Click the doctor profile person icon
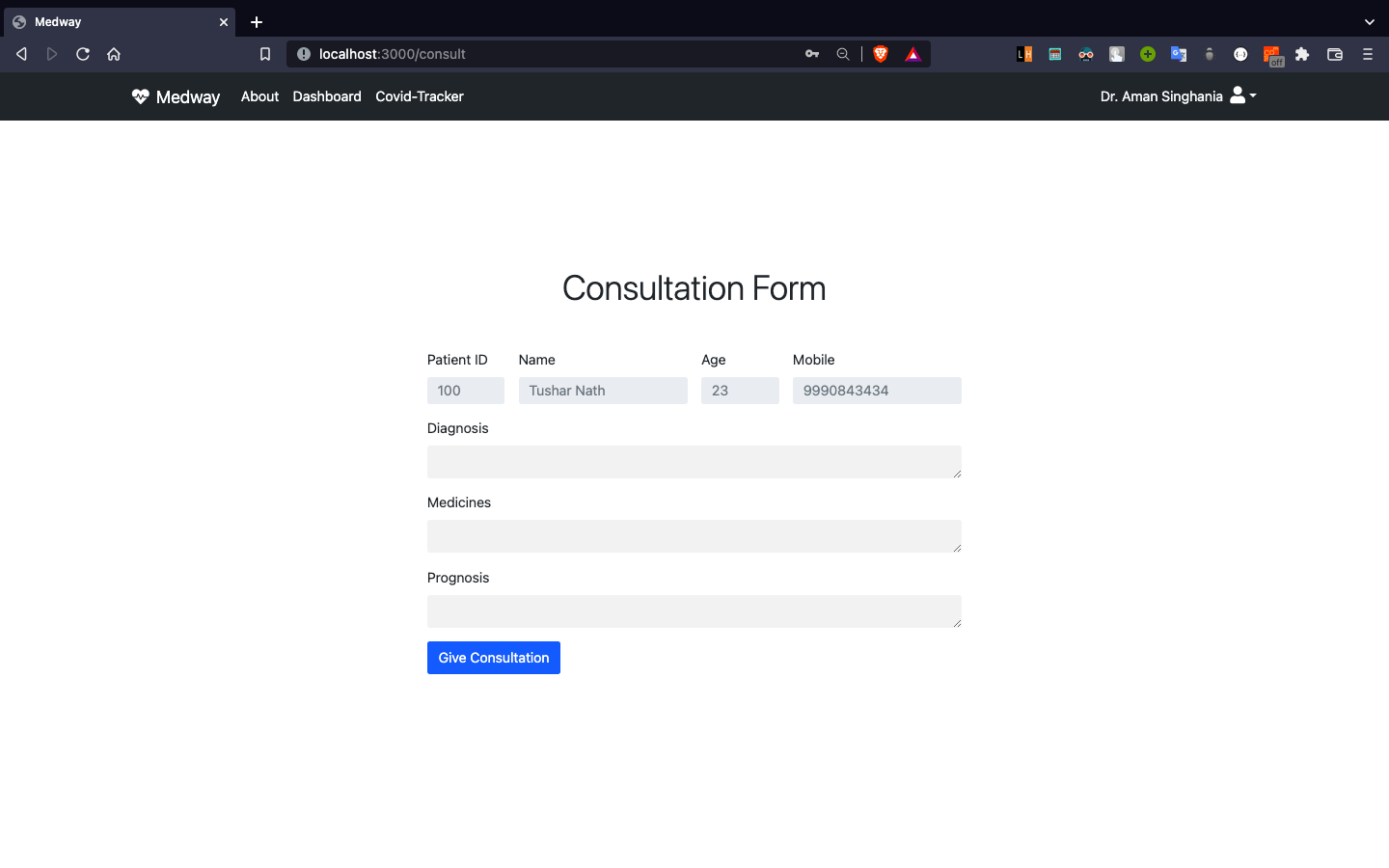This screenshot has width=1389, height=868. click(x=1236, y=95)
